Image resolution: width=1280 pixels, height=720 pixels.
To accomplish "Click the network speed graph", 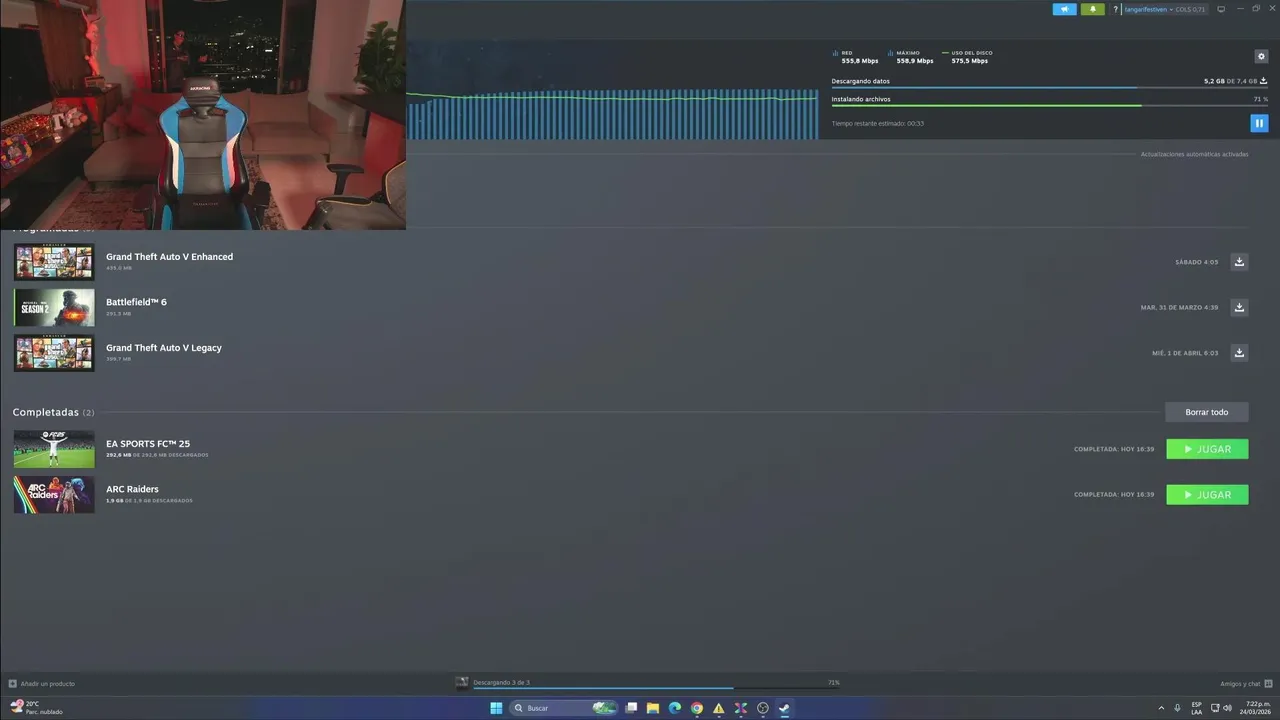I will (x=612, y=115).
